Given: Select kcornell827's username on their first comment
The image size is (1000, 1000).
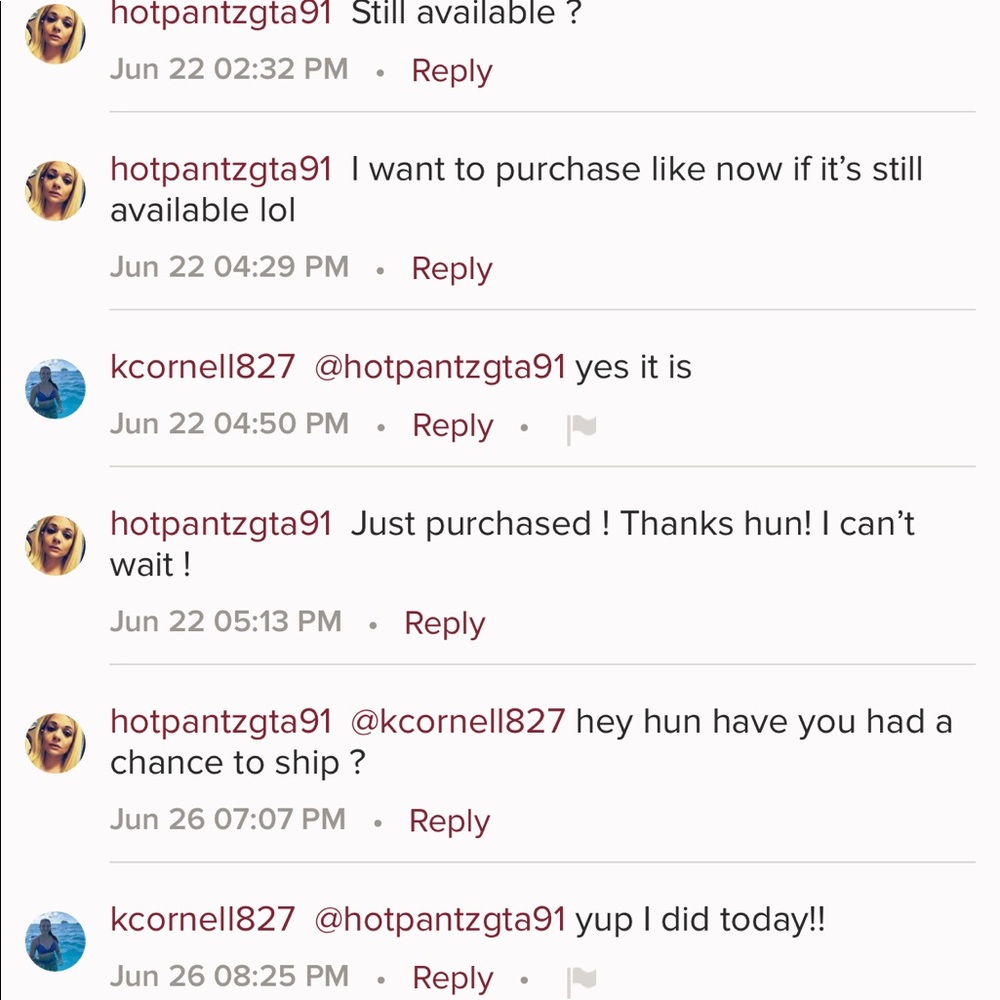Looking at the screenshot, I should (x=201, y=366).
